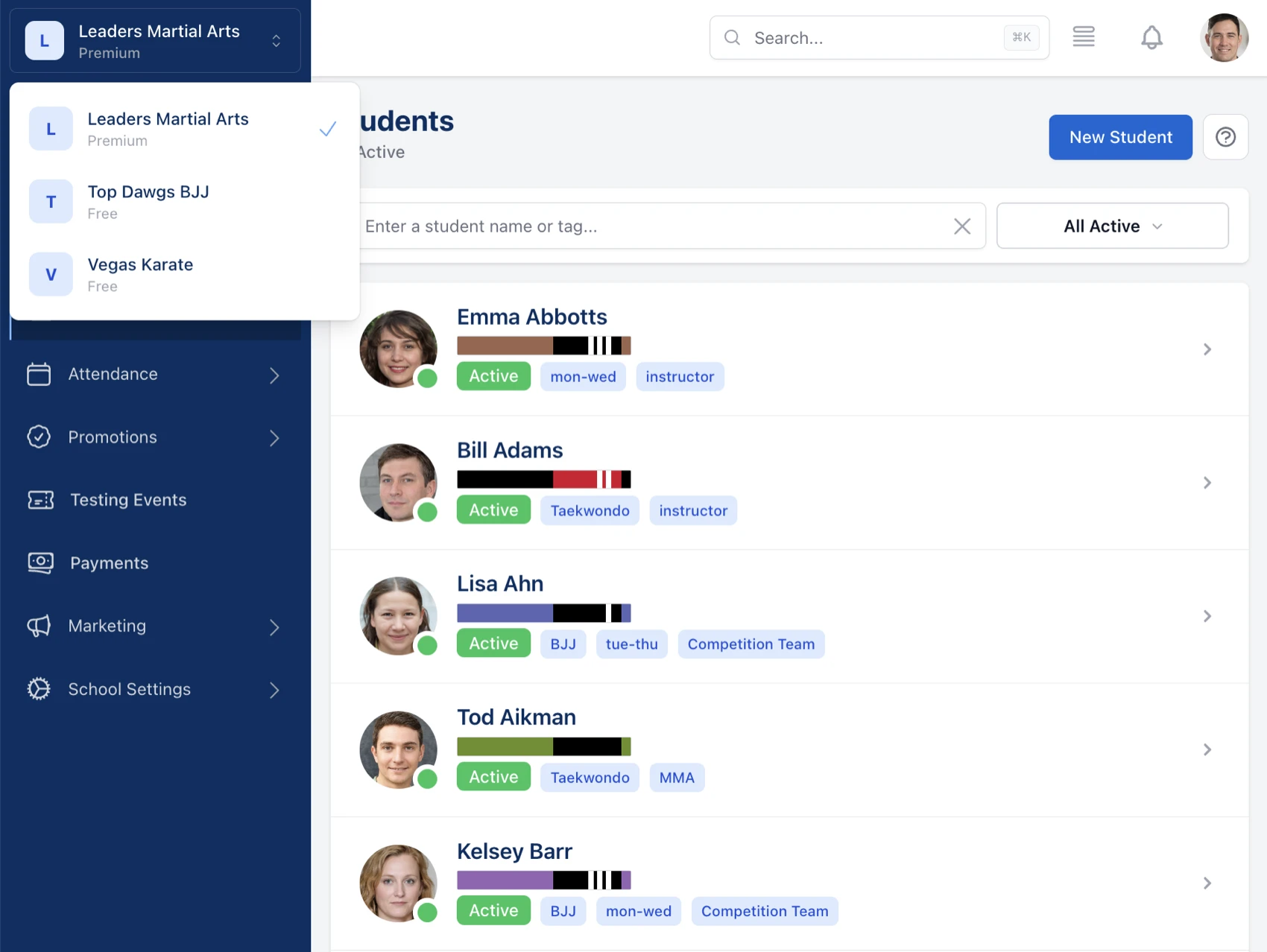Image resolution: width=1267 pixels, height=952 pixels.
Task: Click the Attendance calendar icon
Action: 39,374
